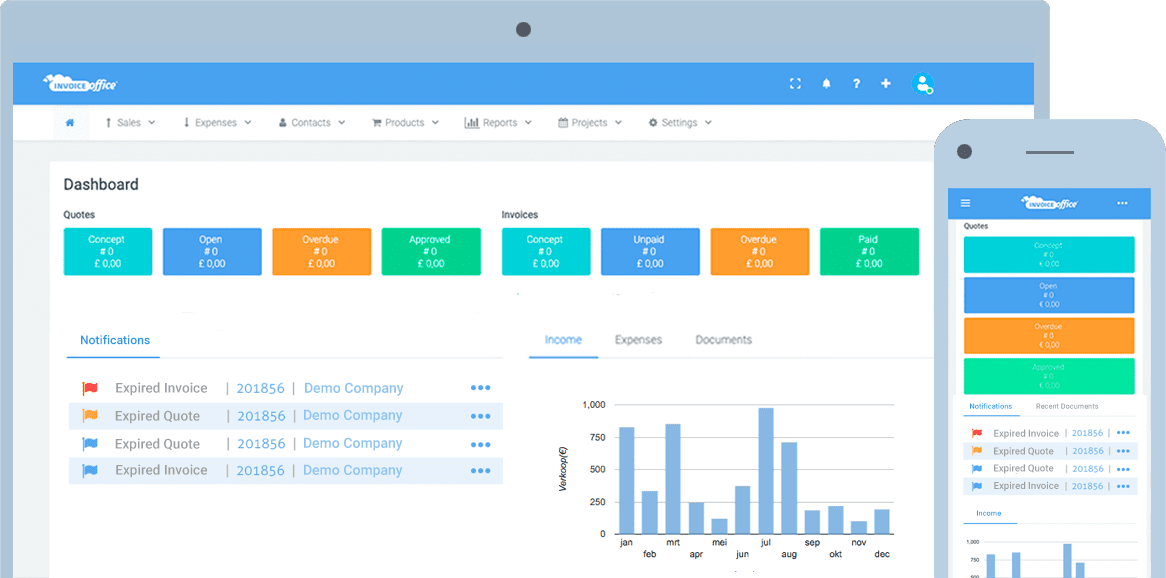
Task: Open the Invoices Unpaid card
Action: [x=650, y=251]
